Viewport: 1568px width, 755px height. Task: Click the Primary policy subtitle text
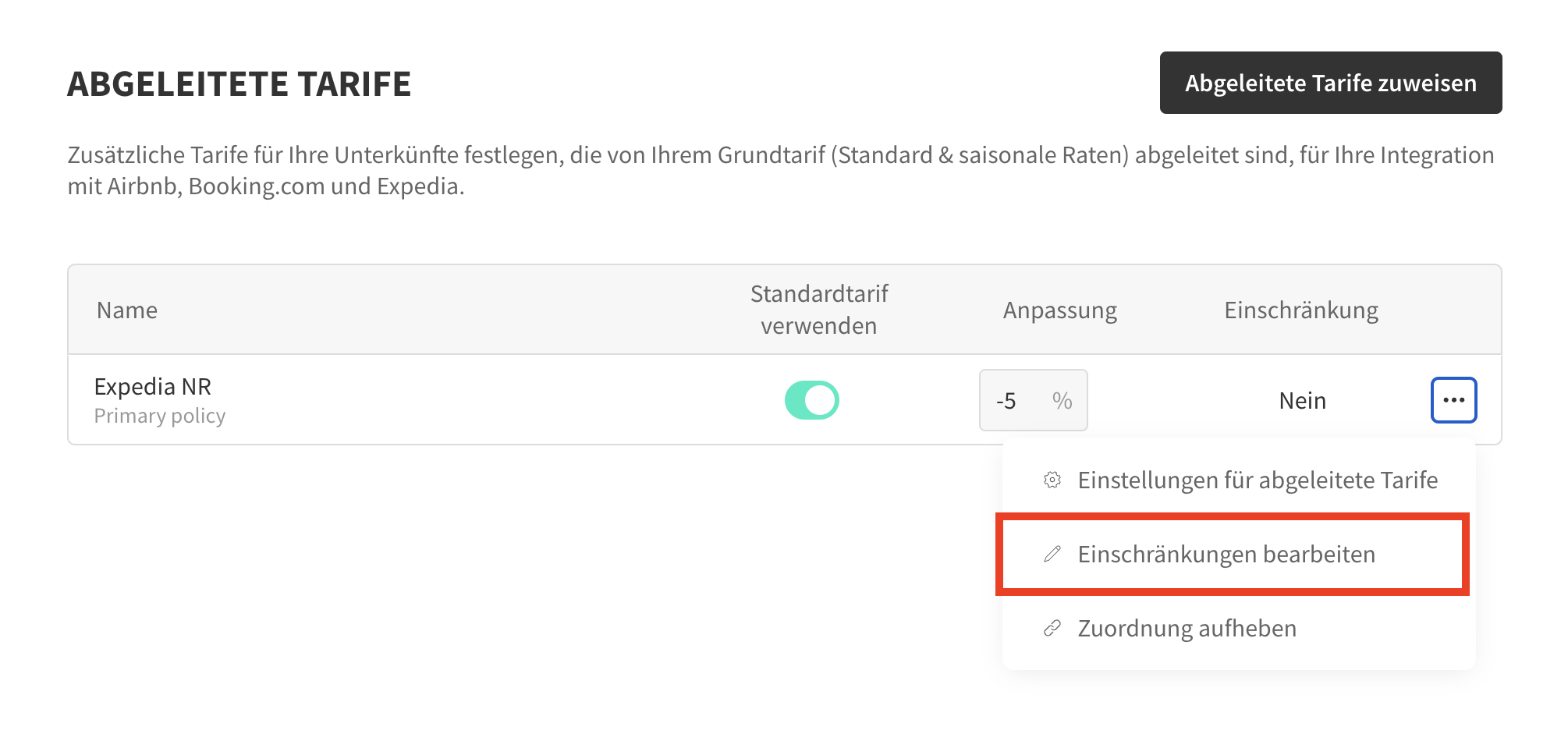tap(160, 416)
